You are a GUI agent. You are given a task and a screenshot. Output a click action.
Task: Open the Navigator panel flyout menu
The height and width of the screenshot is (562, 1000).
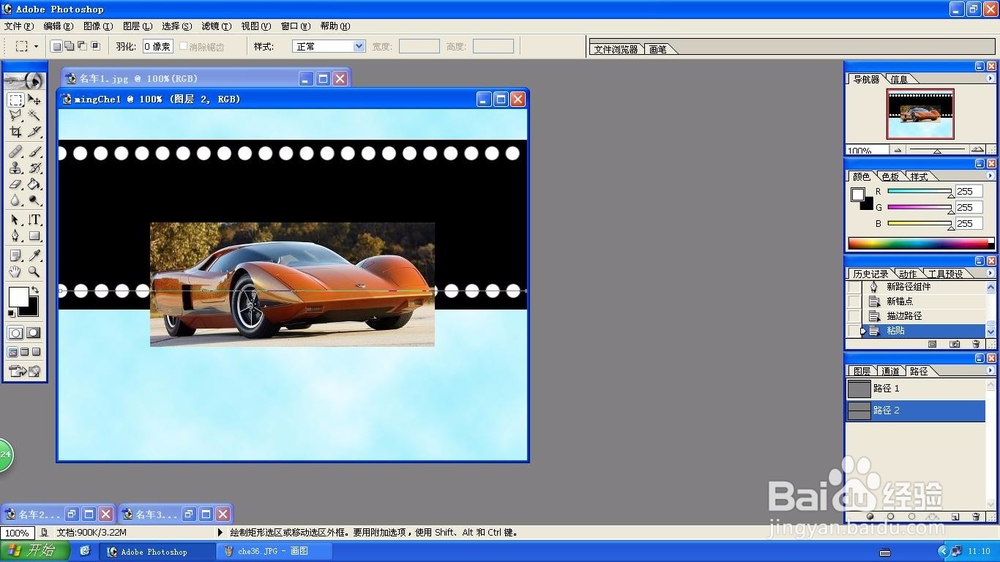(990, 78)
